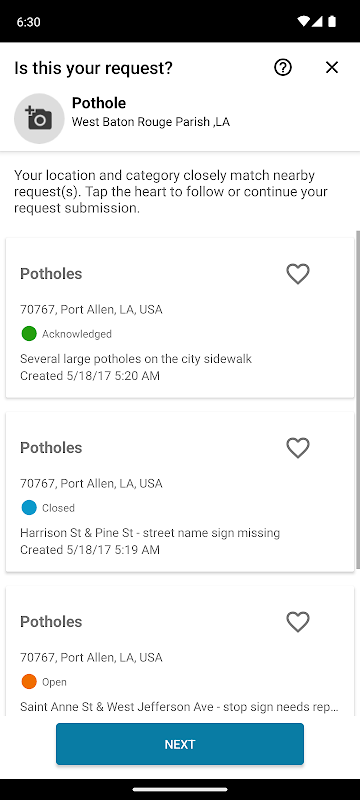Select the Pothole category heading
The image size is (360, 800).
coord(99,103)
